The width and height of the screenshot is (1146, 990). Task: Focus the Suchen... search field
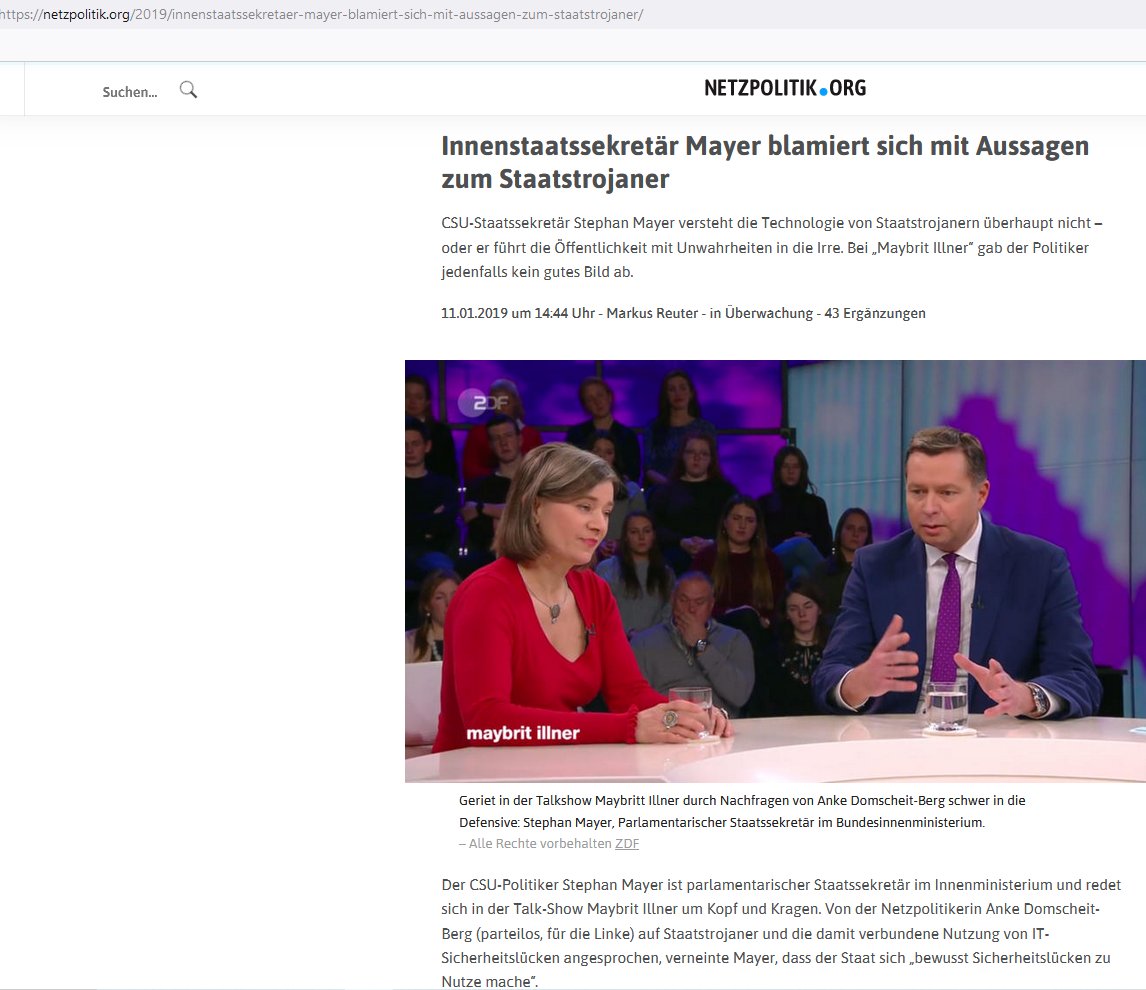[130, 92]
